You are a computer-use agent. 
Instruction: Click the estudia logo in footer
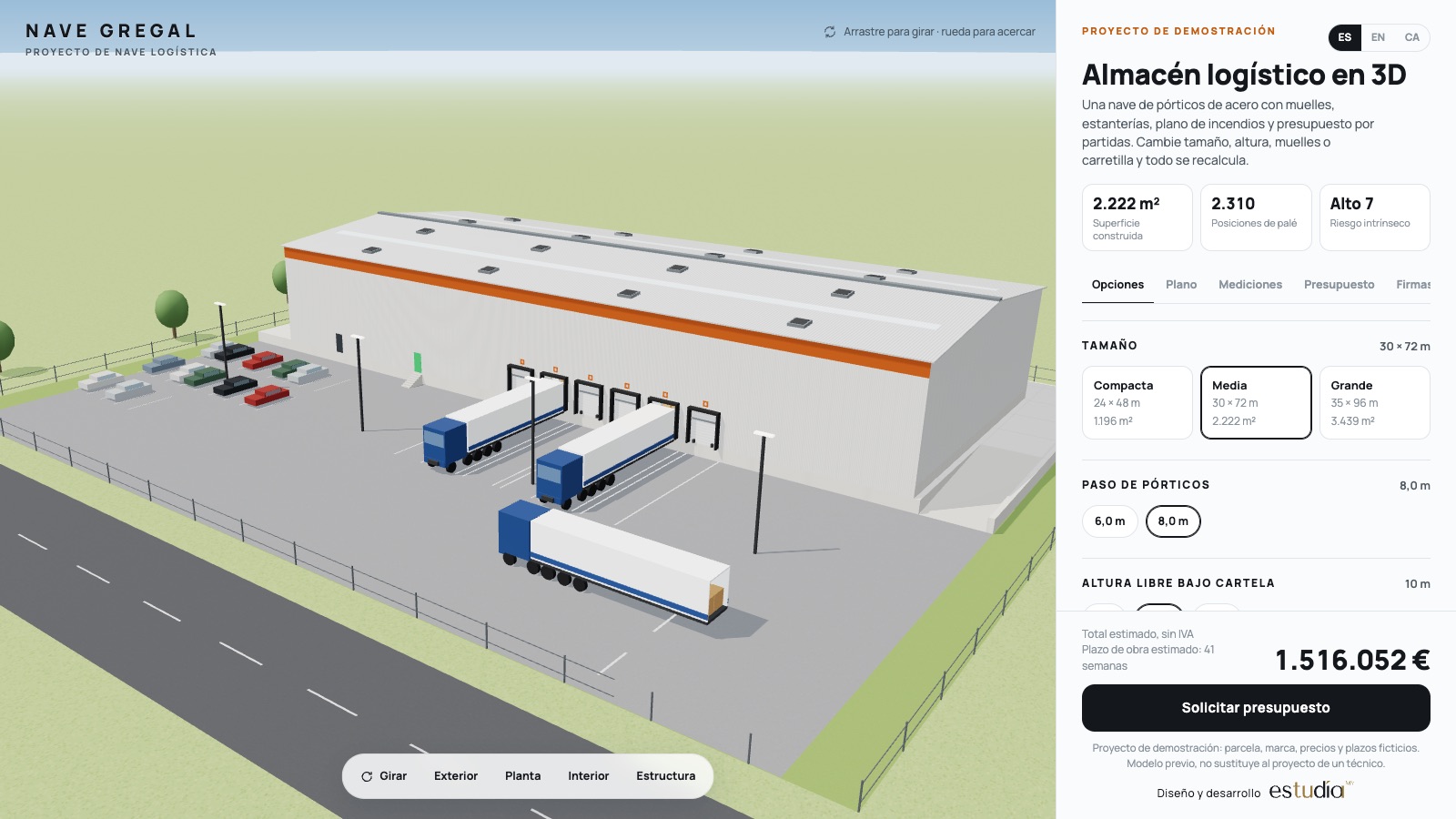(x=1309, y=790)
